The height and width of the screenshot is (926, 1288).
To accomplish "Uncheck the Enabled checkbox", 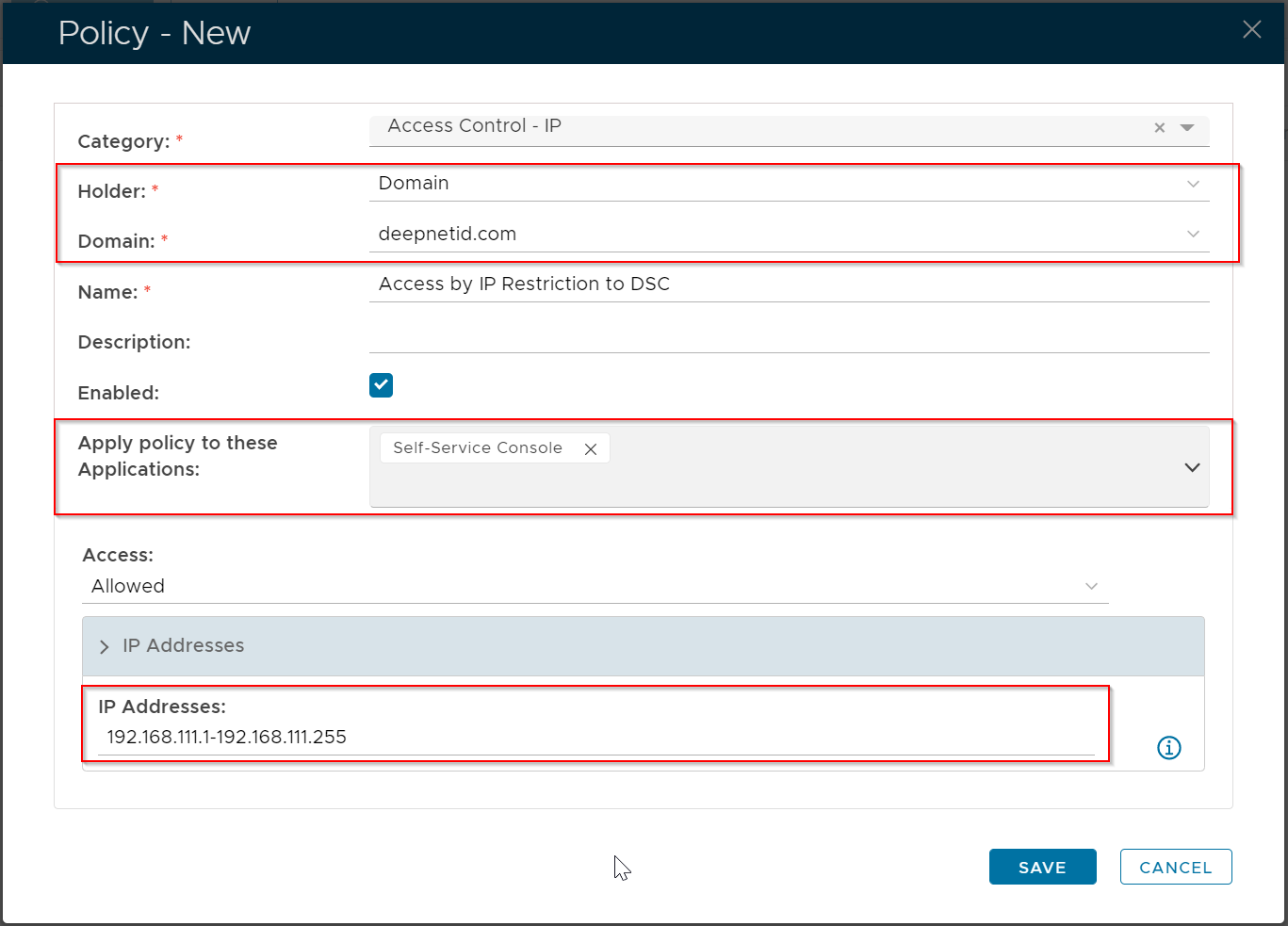I will click(382, 385).
